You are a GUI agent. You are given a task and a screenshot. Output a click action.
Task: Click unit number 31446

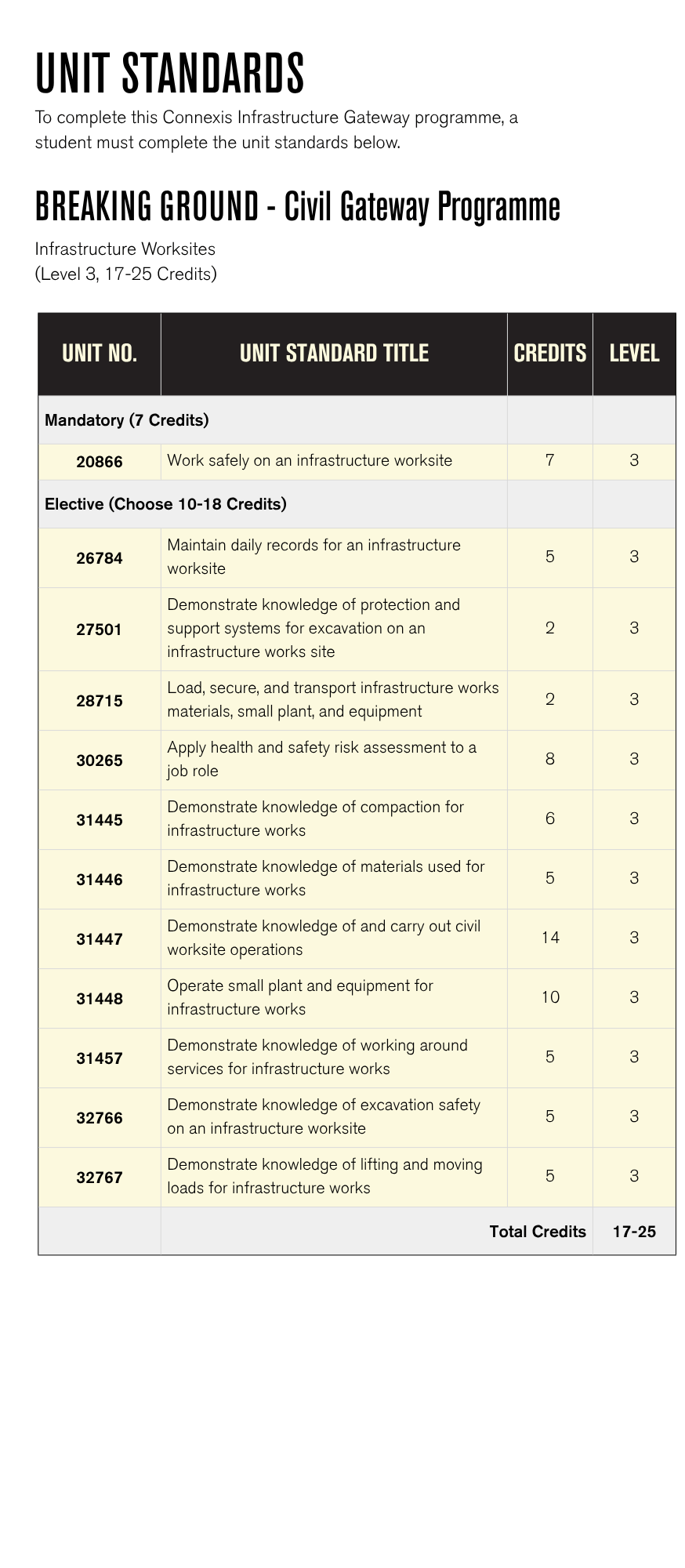(x=100, y=880)
